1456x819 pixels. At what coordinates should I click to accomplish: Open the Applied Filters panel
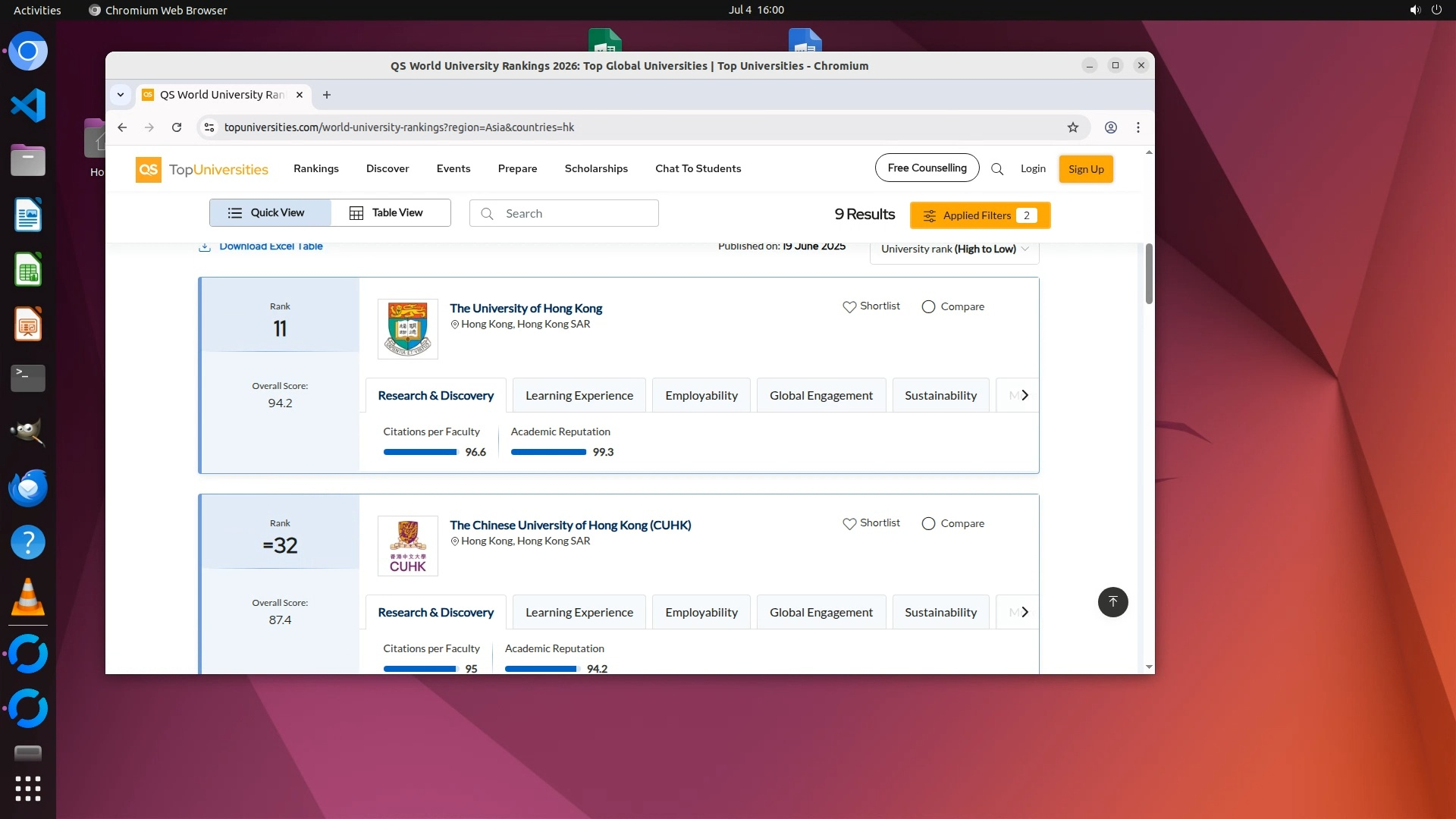point(979,215)
